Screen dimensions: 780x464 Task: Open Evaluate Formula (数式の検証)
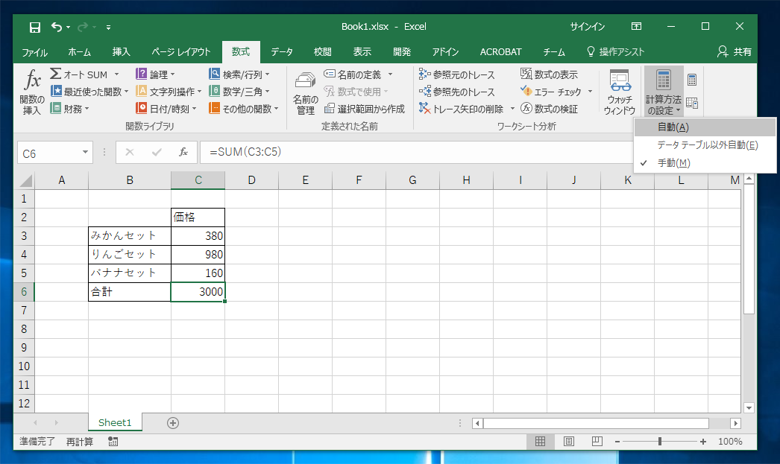coord(549,108)
